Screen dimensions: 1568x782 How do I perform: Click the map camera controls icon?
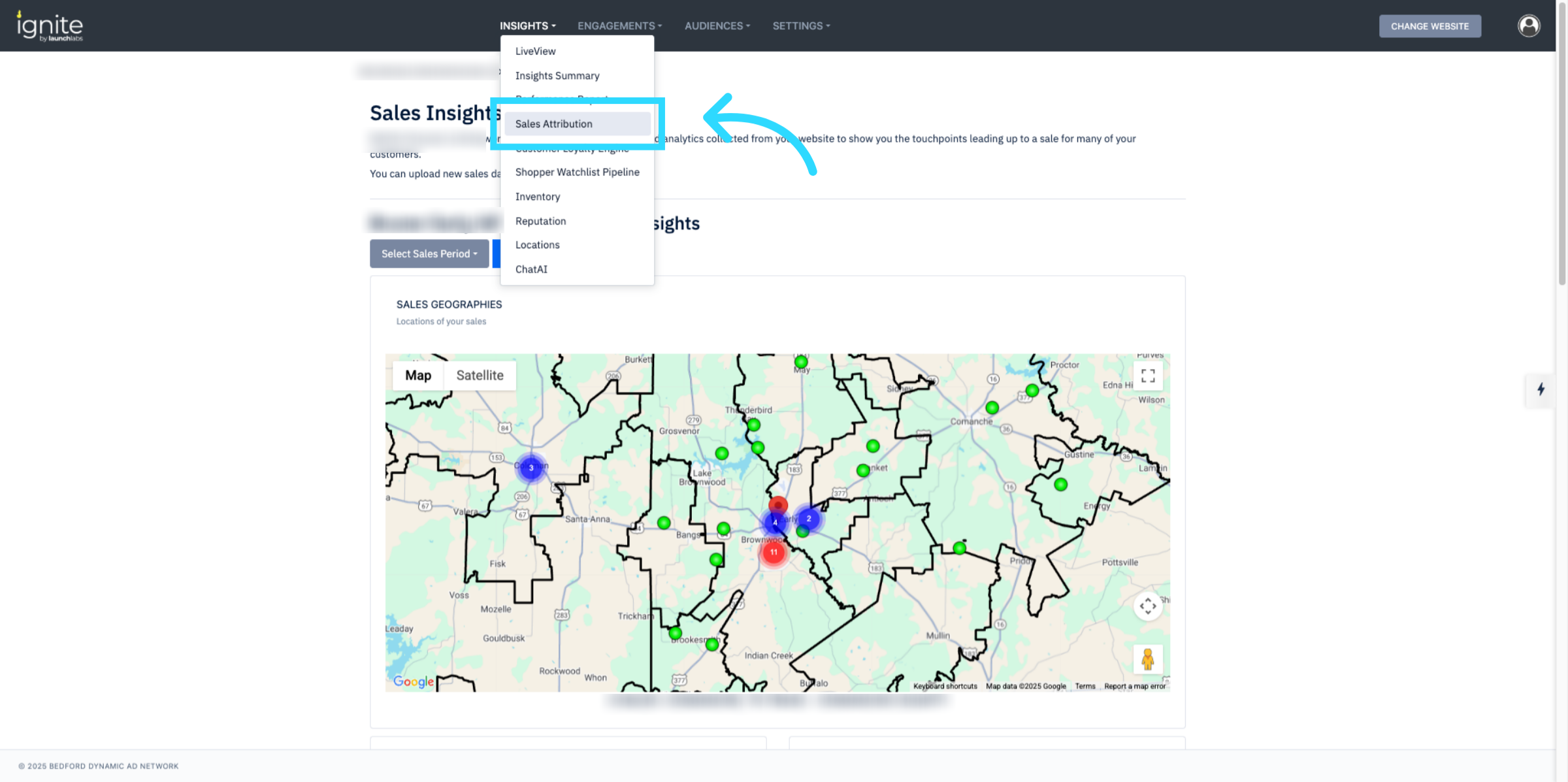(x=1147, y=606)
